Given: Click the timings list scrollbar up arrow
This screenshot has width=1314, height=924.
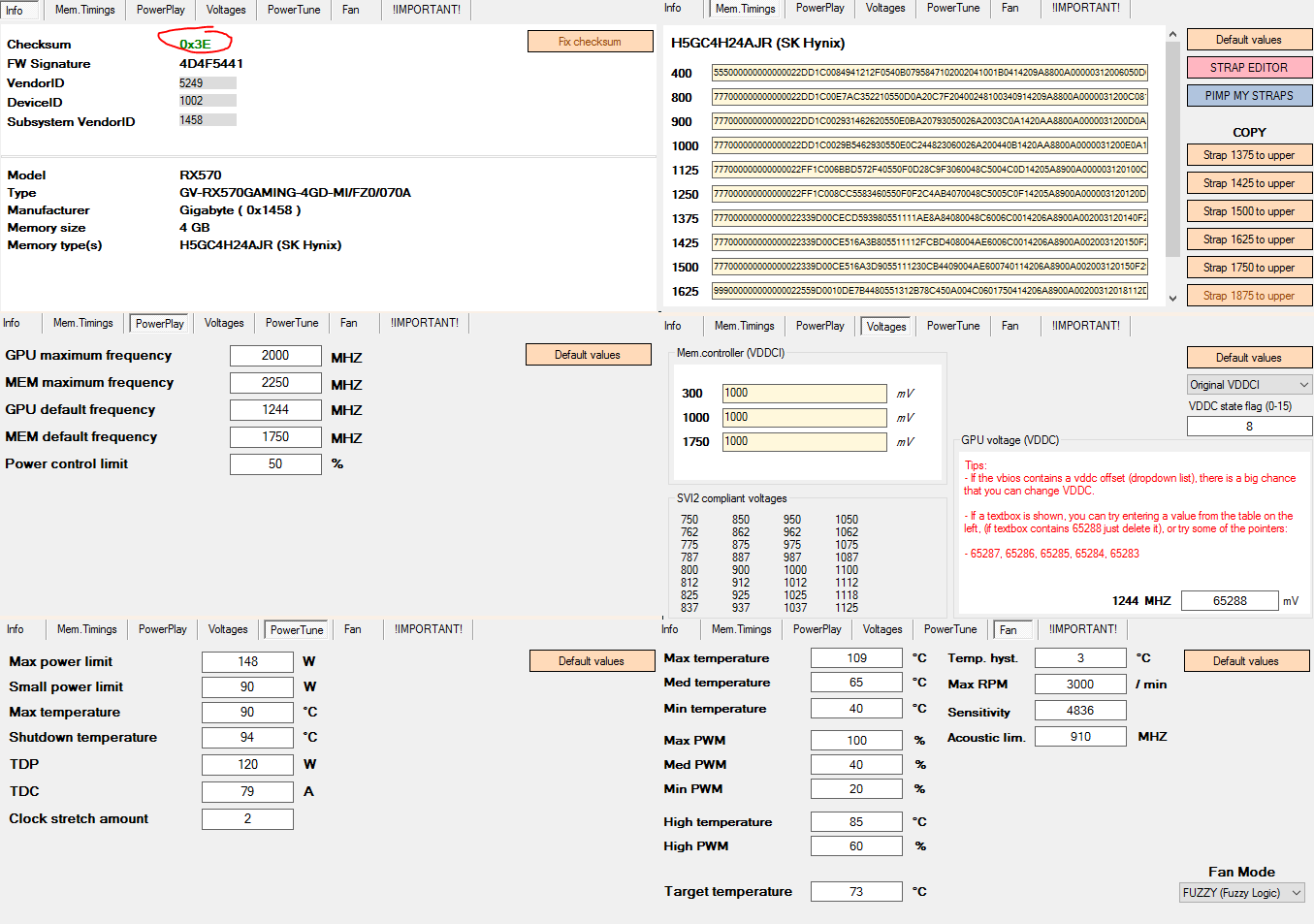Looking at the screenshot, I should pyautogui.click(x=1172, y=34).
